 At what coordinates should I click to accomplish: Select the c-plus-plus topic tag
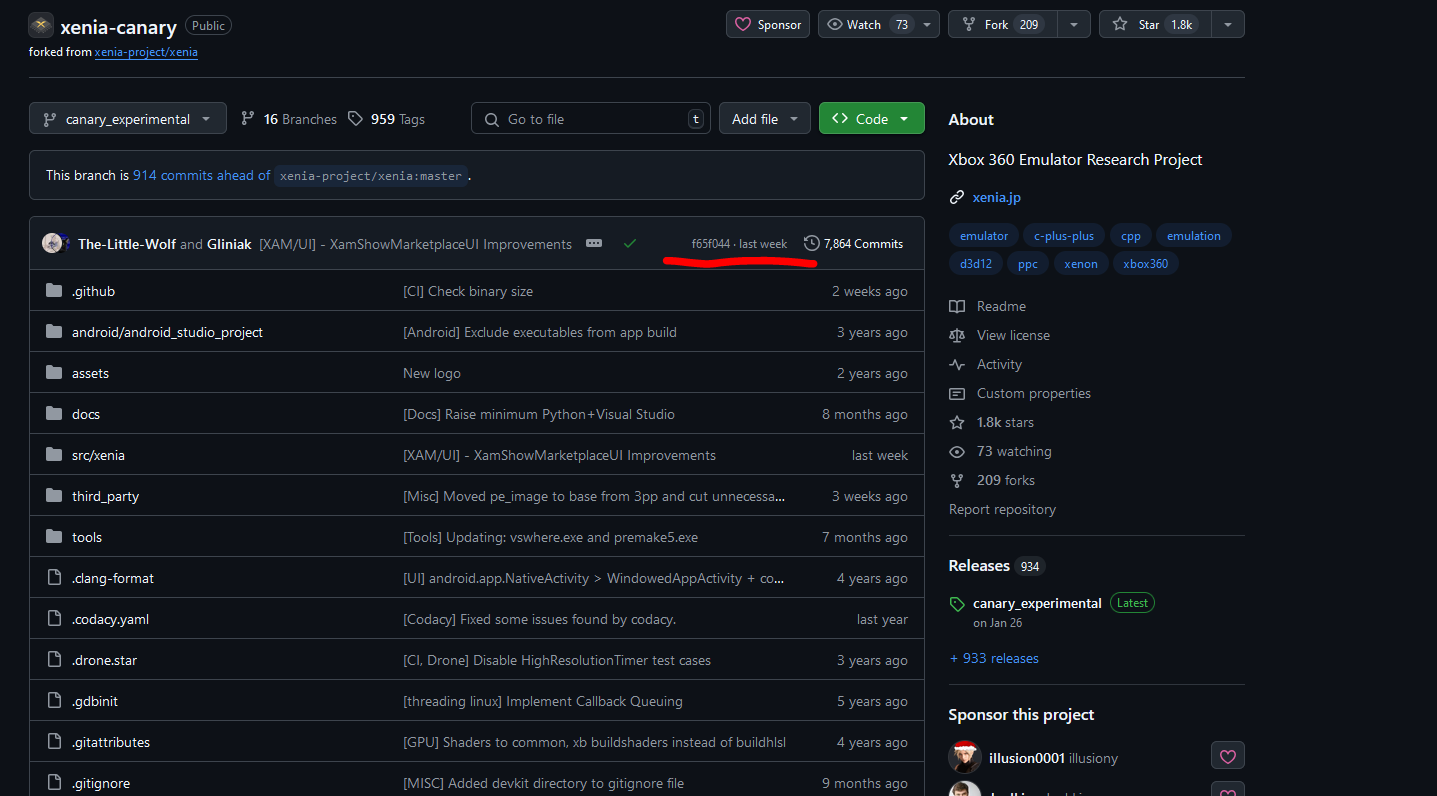tap(1064, 236)
